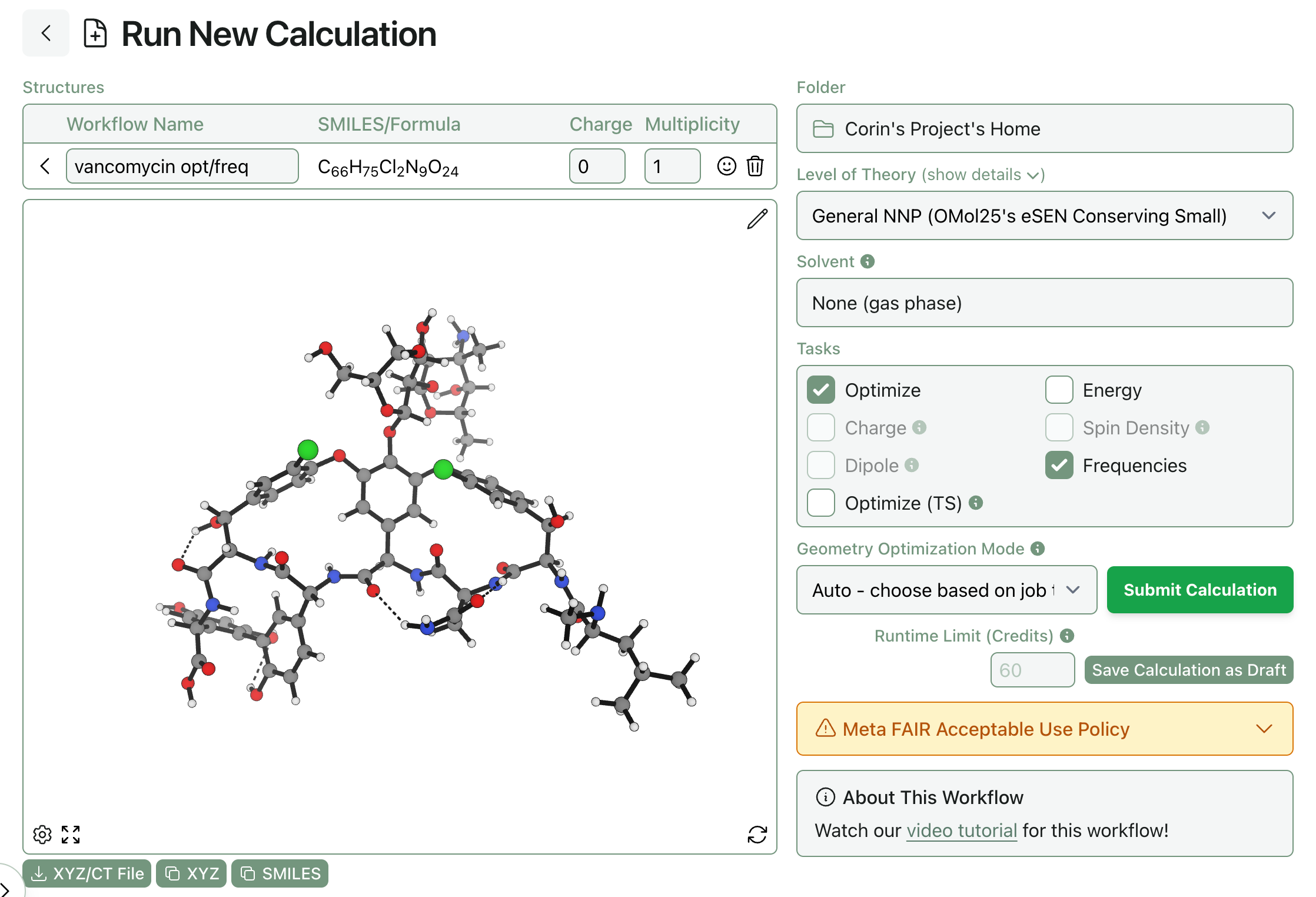Expand the molecule viewer to fullscreen
This screenshot has width=1316, height=897.
(71, 834)
